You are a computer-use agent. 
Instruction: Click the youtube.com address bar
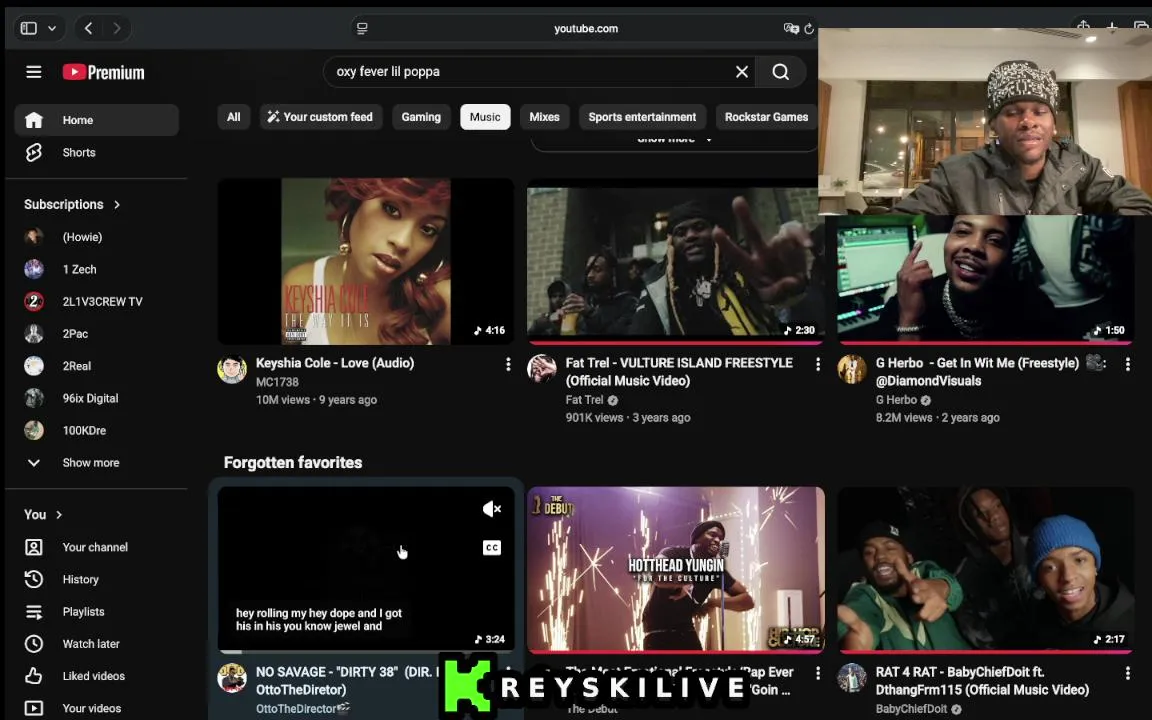pyautogui.click(x=586, y=29)
